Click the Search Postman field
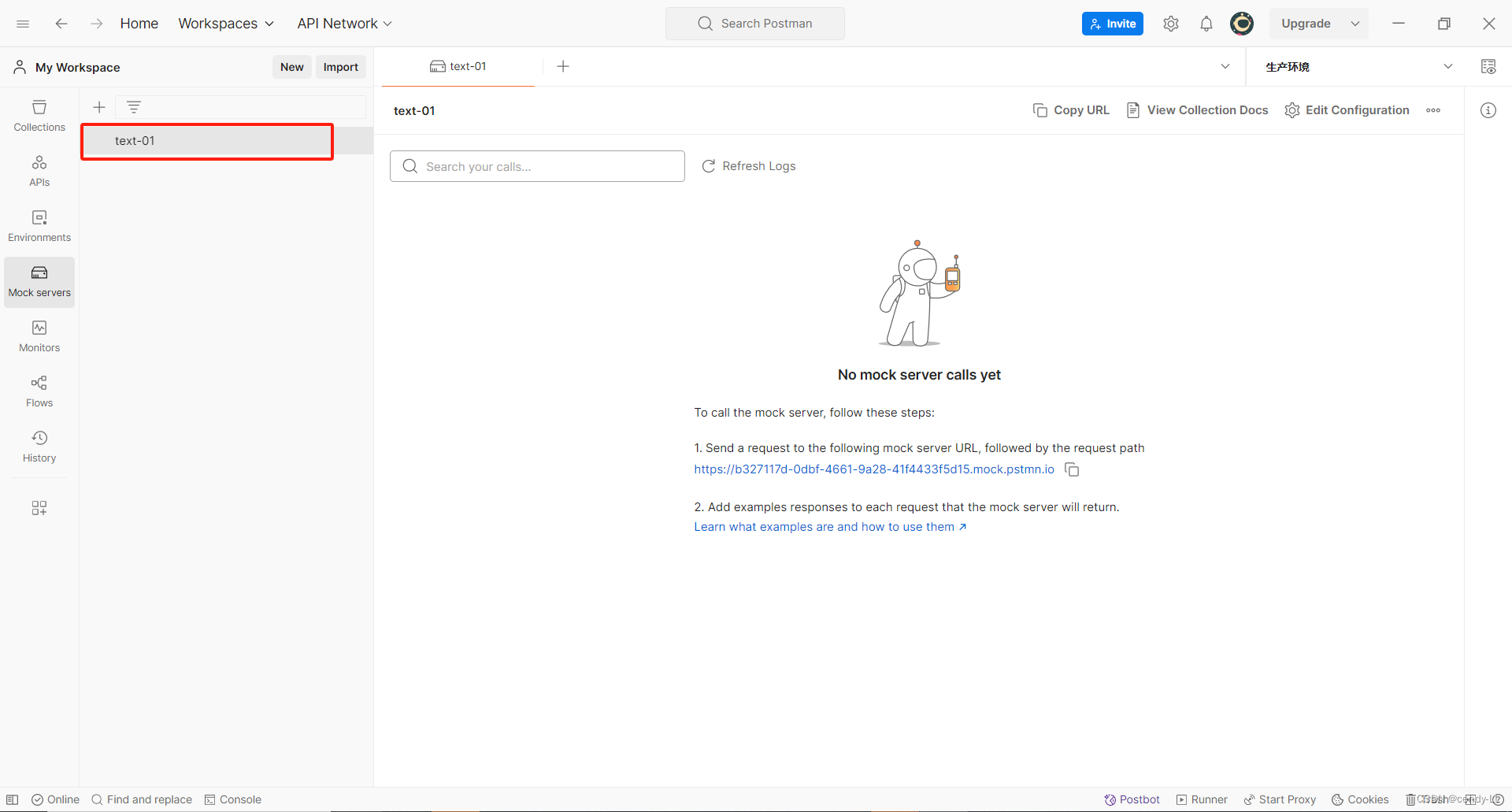The height and width of the screenshot is (812, 1512). tap(755, 24)
